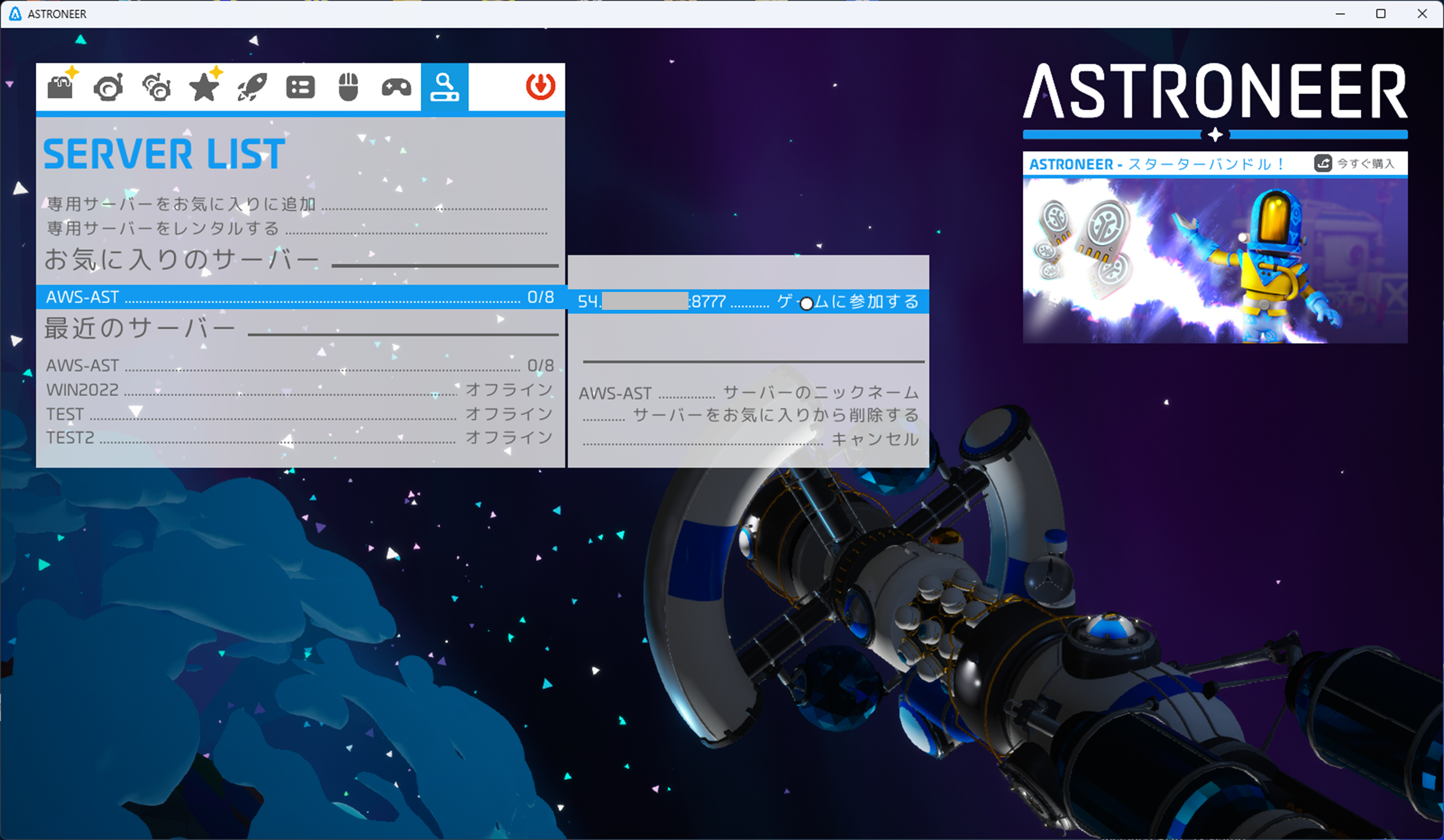Click the red quit power icon
This screenshot has width=1444, height=840.
(x=540, y=87)
